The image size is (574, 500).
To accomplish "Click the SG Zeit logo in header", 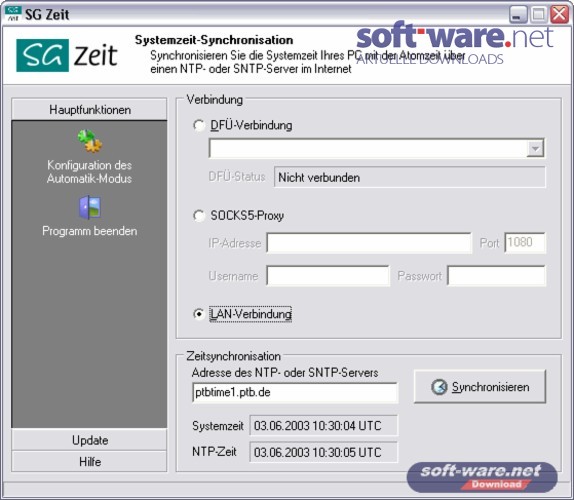I will (x=67, y=55).
